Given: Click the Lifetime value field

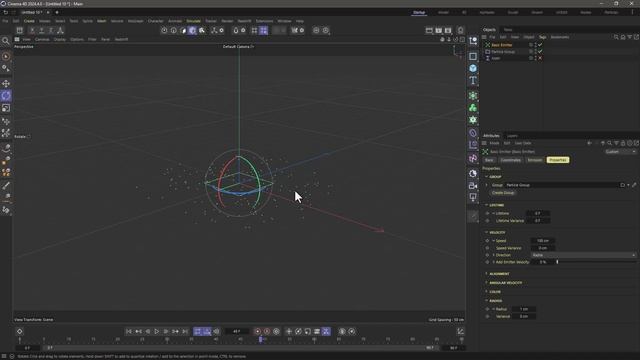Looking at the screenshot, I should click(x=538, y=213).
